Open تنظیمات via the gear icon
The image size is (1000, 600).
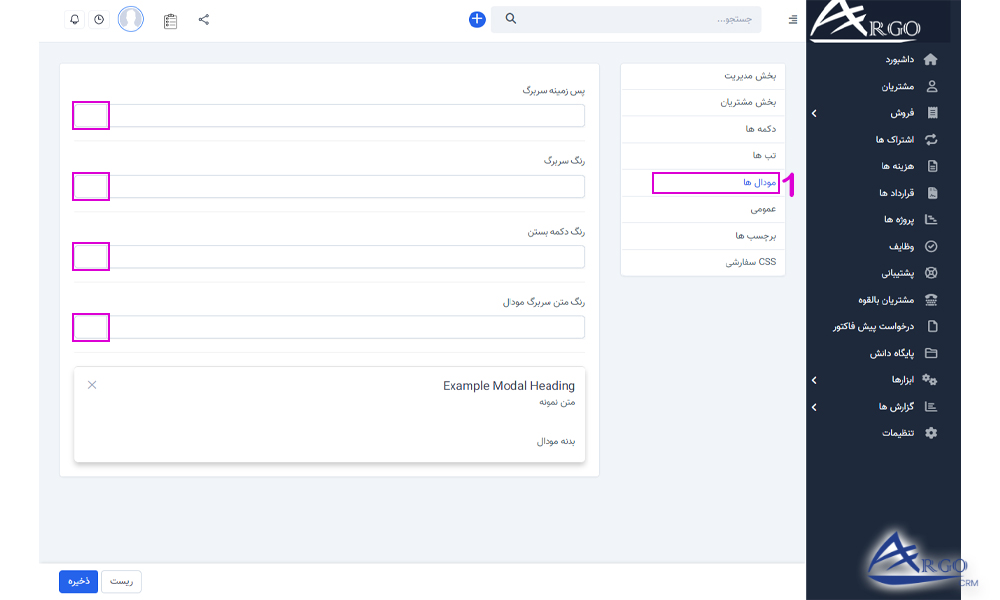931,433
